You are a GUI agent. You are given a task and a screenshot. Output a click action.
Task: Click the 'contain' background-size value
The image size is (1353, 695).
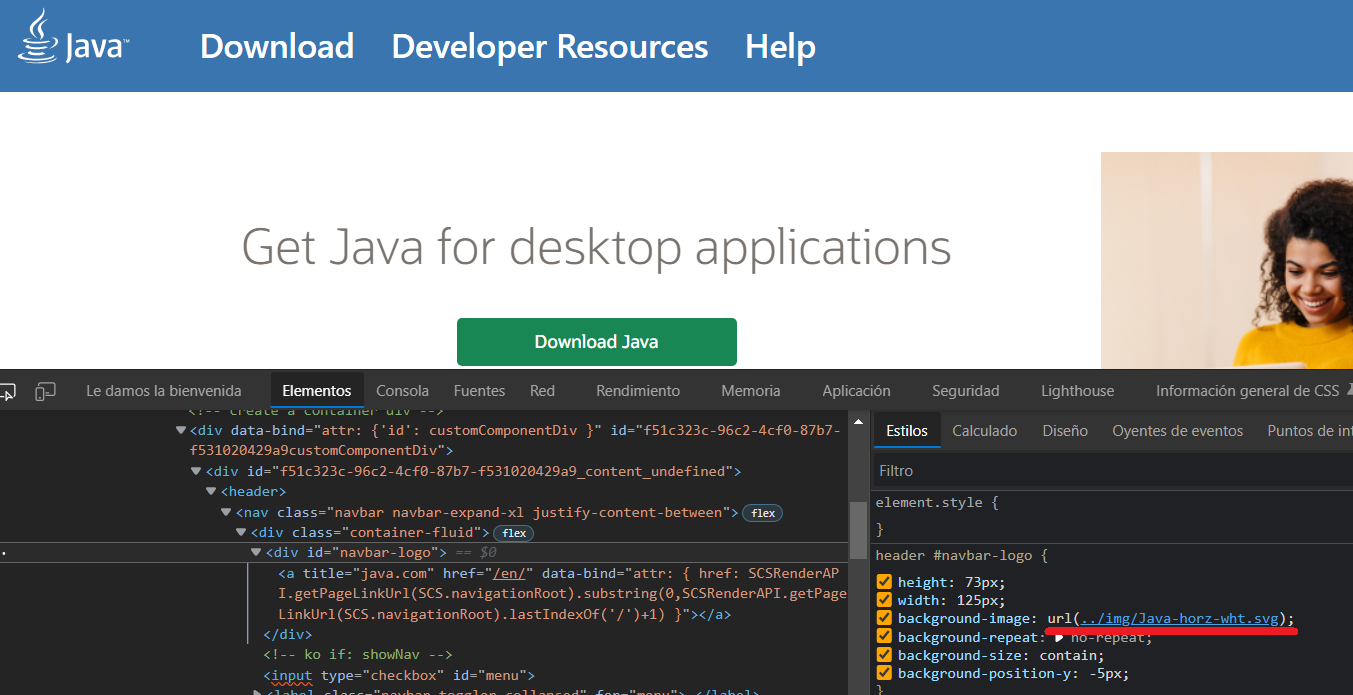[x=1067, y=656]
